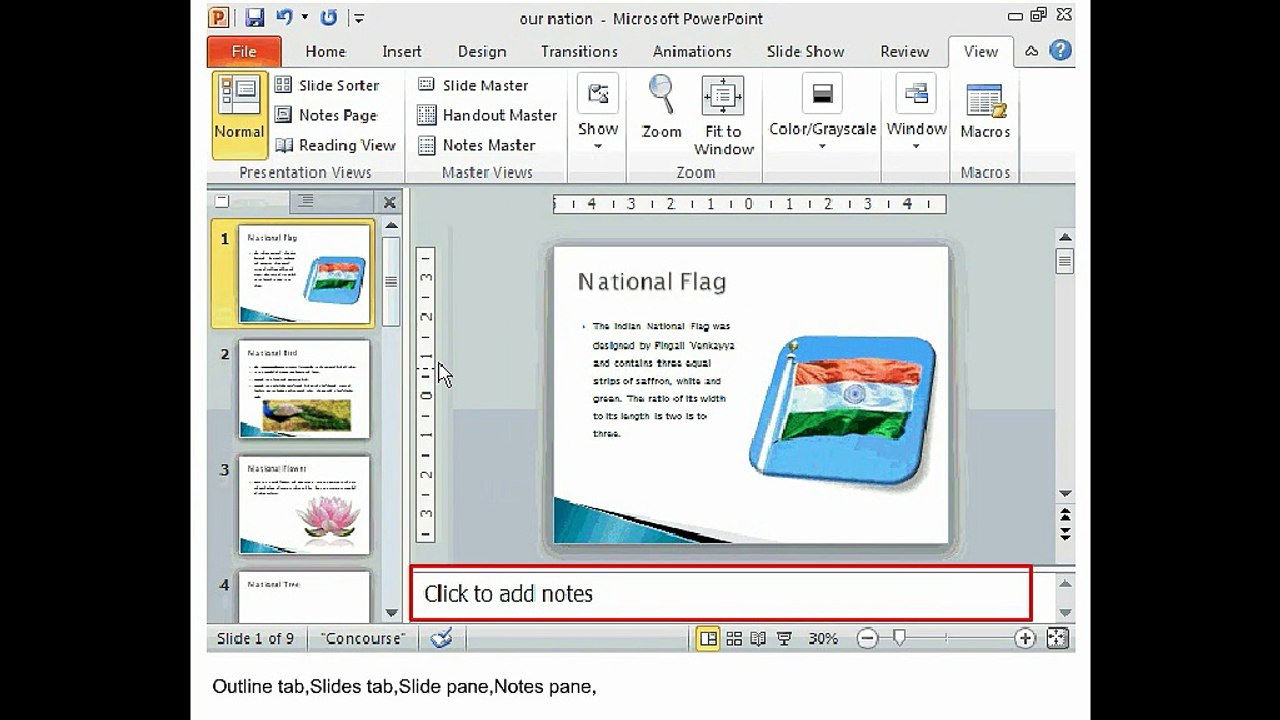Open the Slide Master view
Image resolution: width=1280 pixels, height=720 pixels.
(472, 85)
